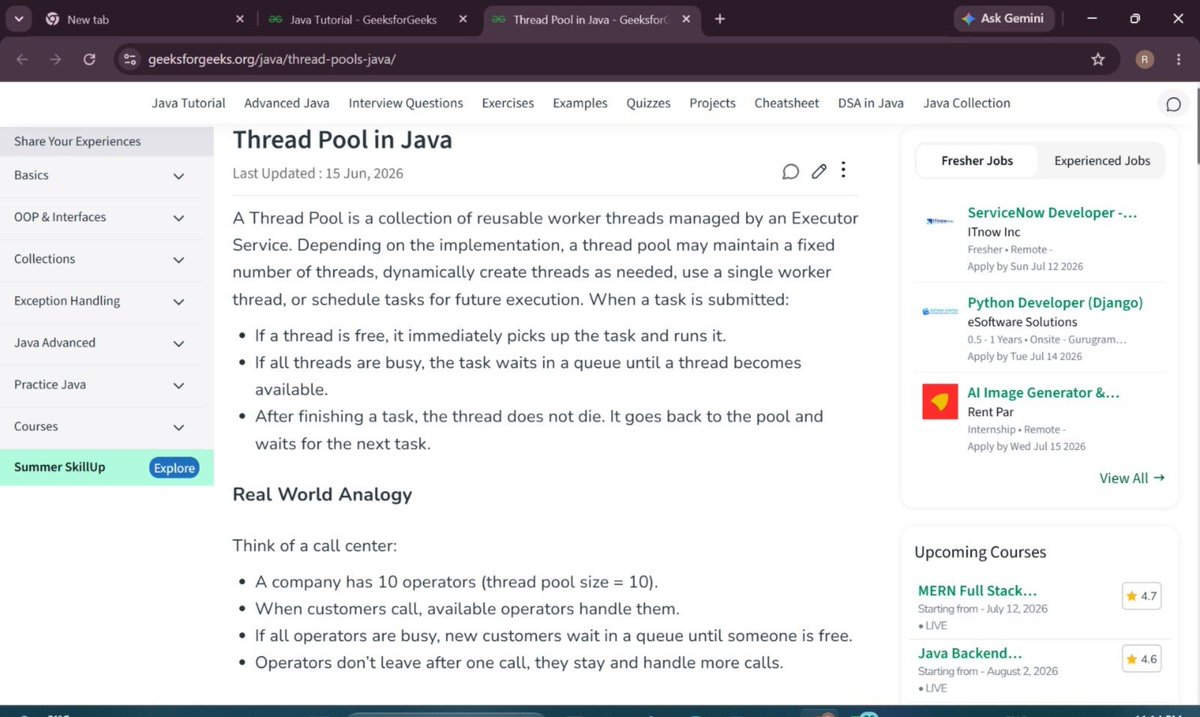
Task: Open the Java Backend course
Action: click(970, 654)
